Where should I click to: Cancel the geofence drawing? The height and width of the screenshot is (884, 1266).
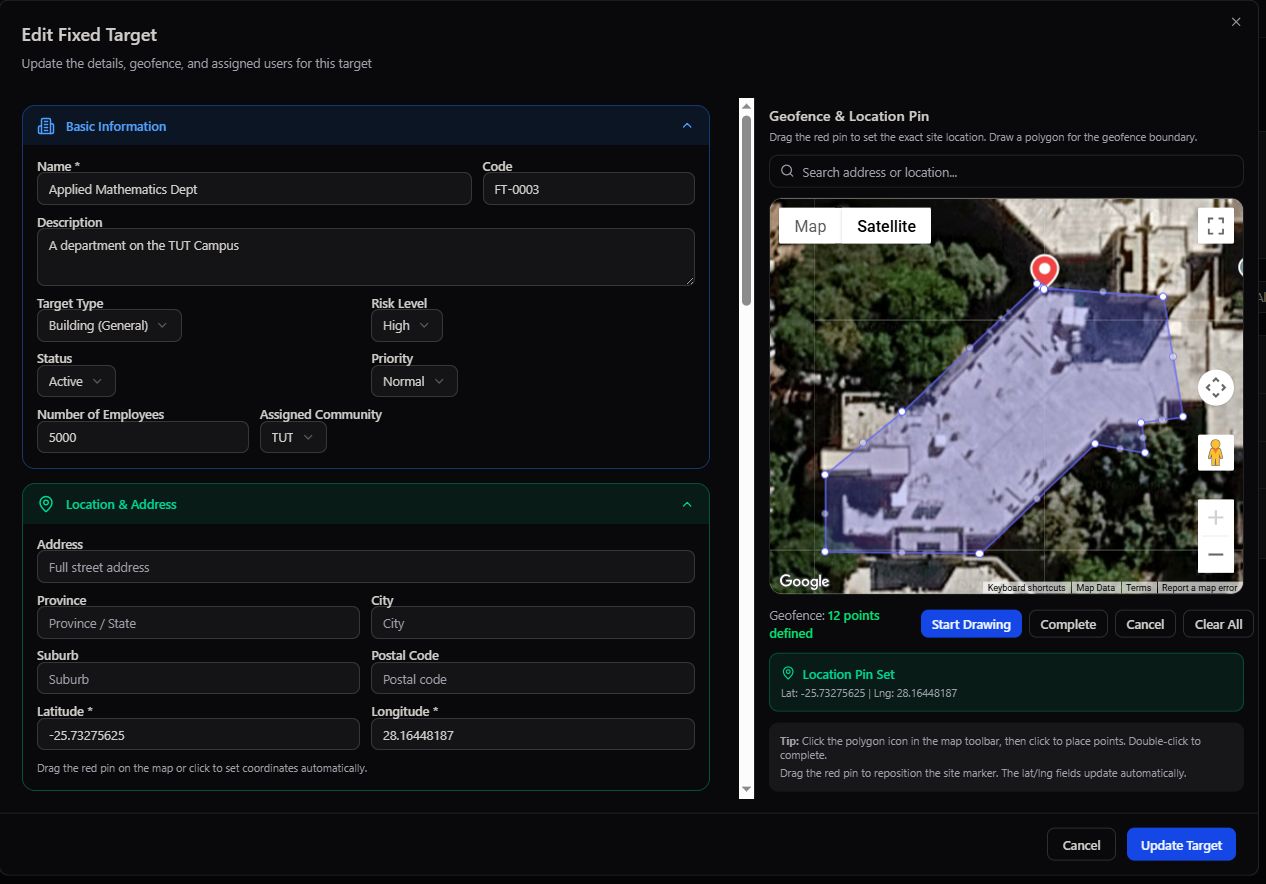[1145, 624]
